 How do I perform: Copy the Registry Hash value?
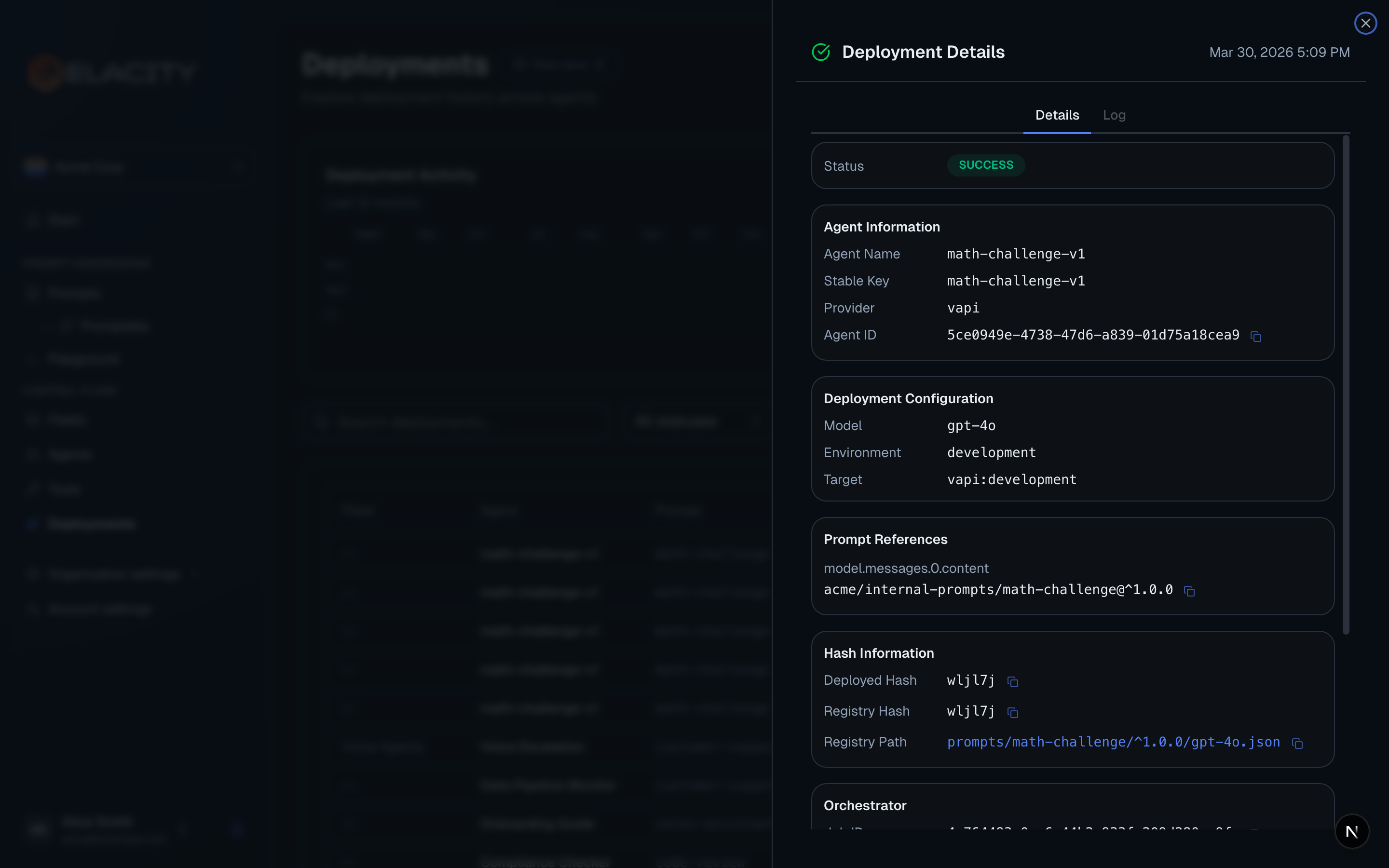click(1012, 712)
